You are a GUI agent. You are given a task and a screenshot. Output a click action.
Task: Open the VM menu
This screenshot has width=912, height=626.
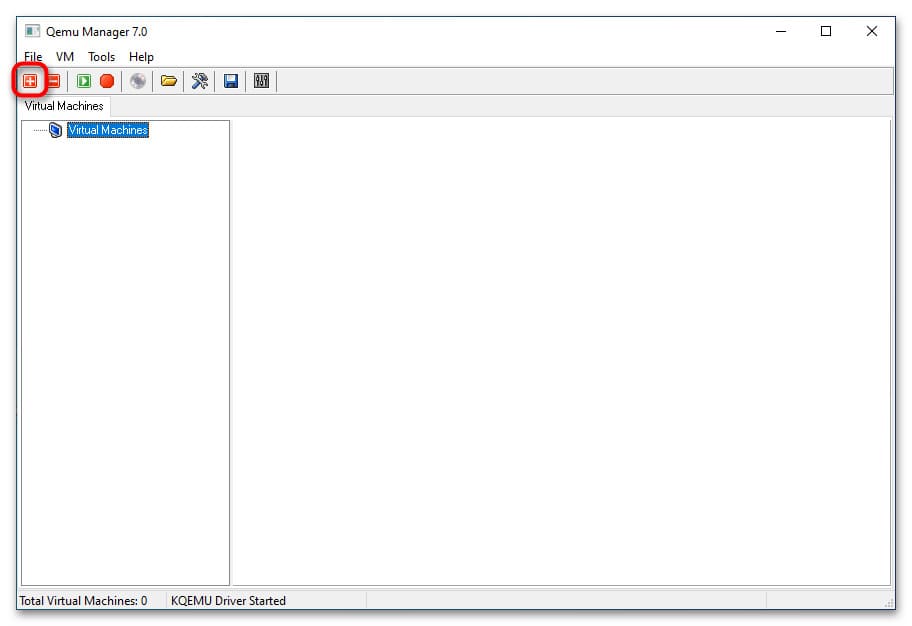pos(65,57)
